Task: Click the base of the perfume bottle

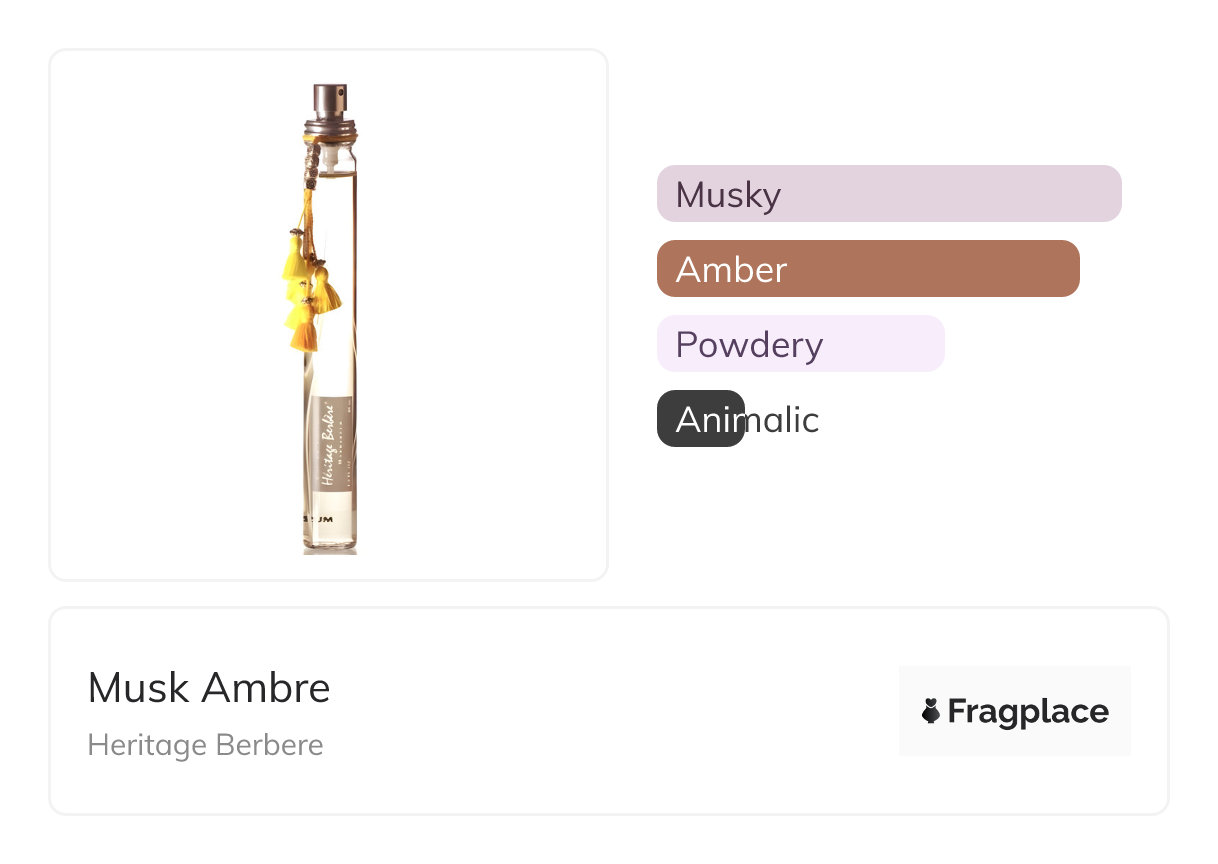Action: pyautogui.click(x=329, y=540)
